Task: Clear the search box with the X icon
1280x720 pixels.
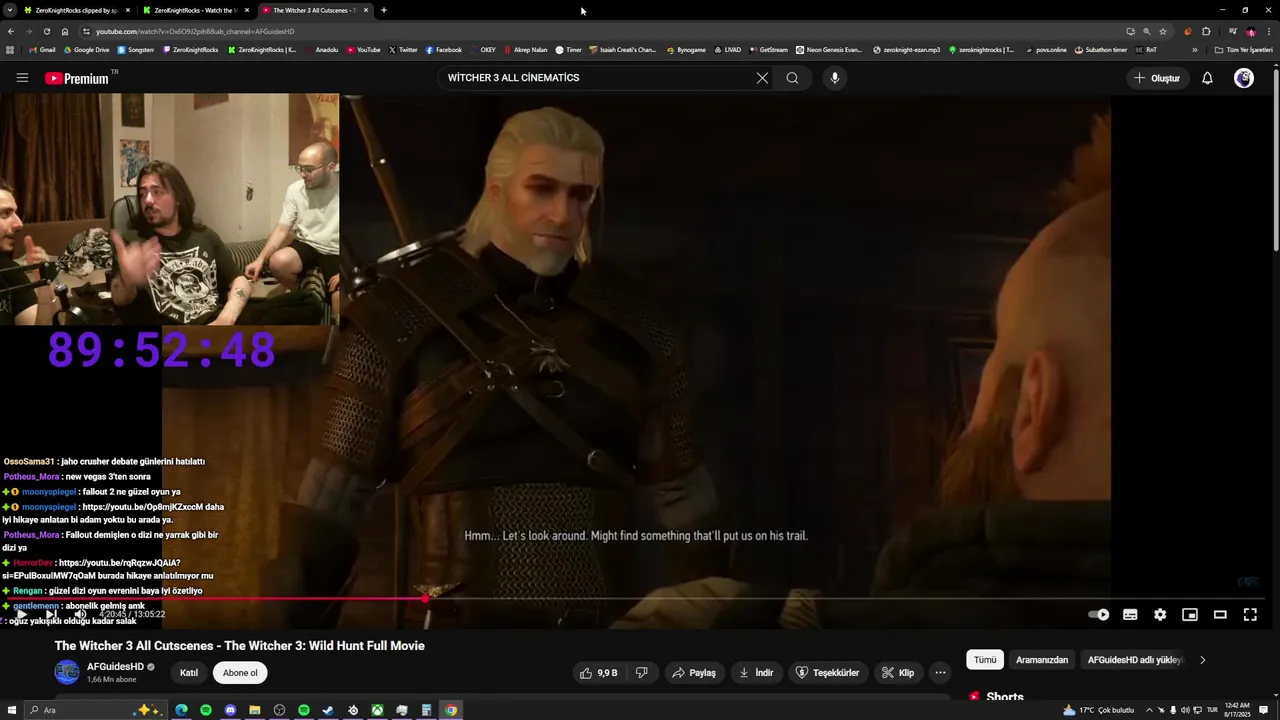Action: point(762,78)
